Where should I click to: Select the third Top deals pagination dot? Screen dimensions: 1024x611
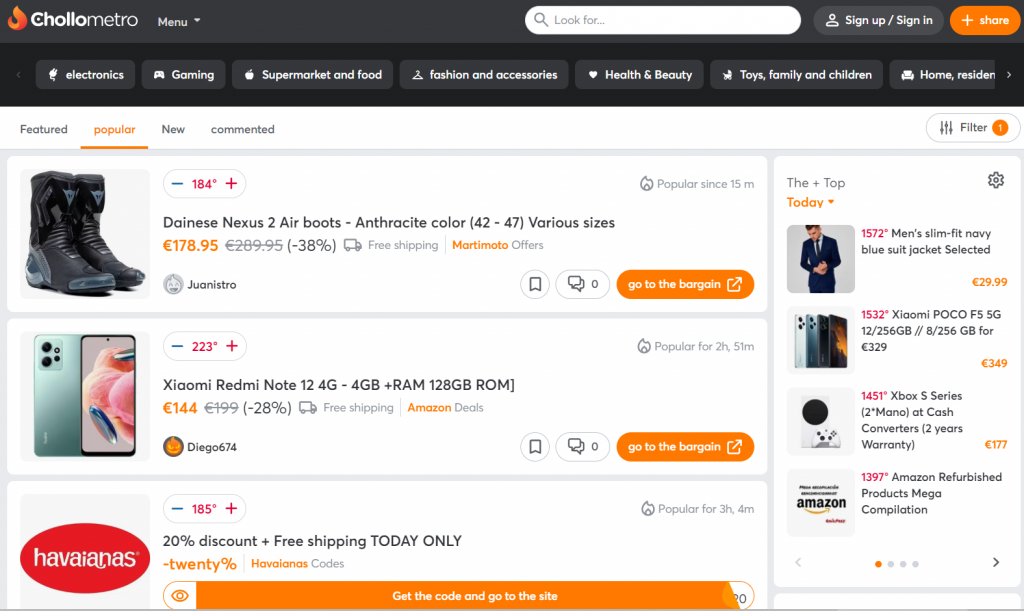903,564
